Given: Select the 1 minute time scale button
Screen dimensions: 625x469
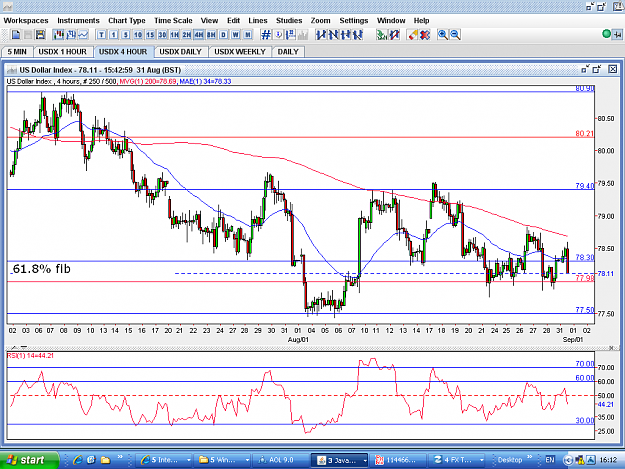Looking at the screenshot, I should pos(114,35).
